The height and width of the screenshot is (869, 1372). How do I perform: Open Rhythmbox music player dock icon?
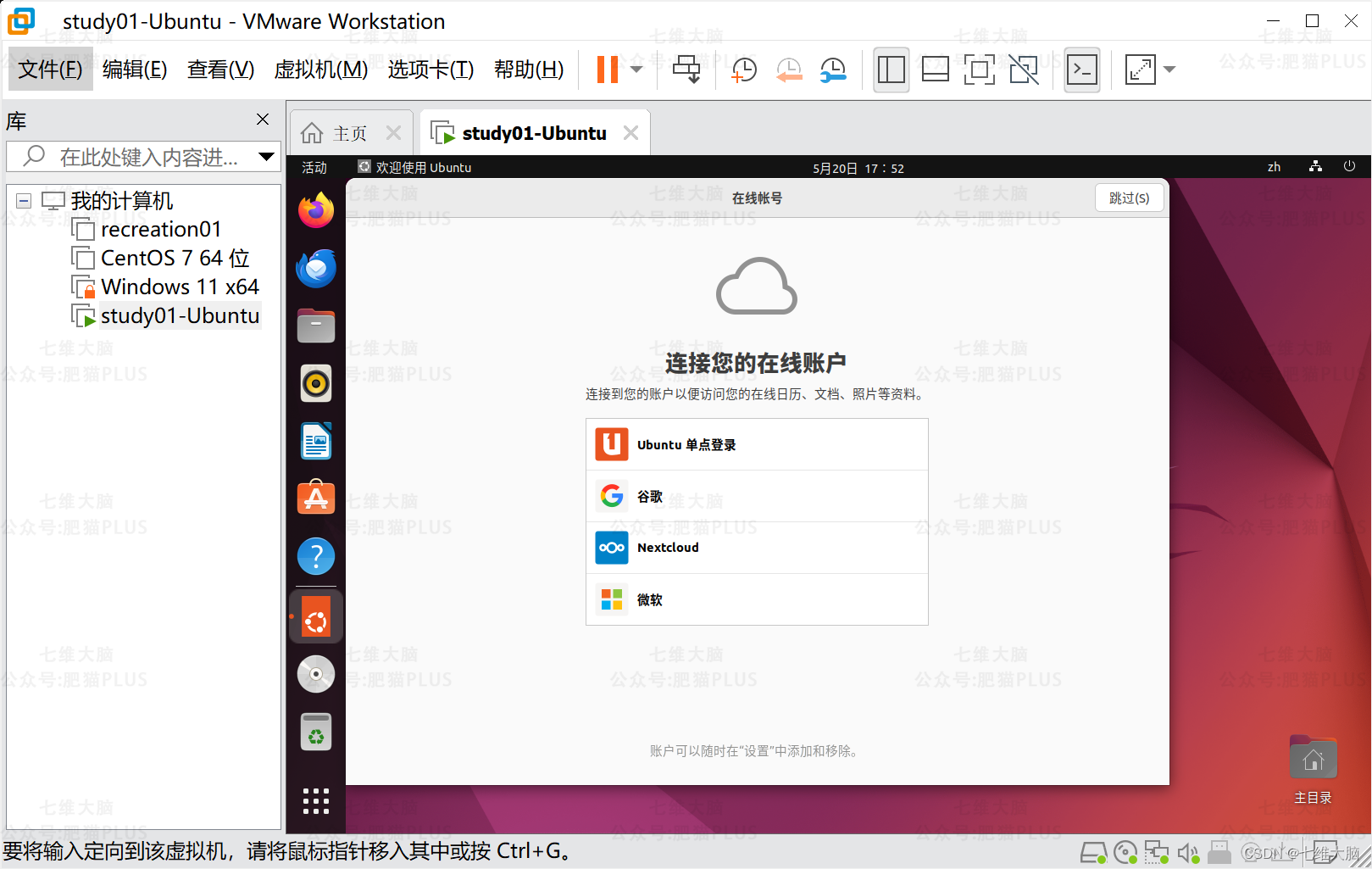click(316, 384)
